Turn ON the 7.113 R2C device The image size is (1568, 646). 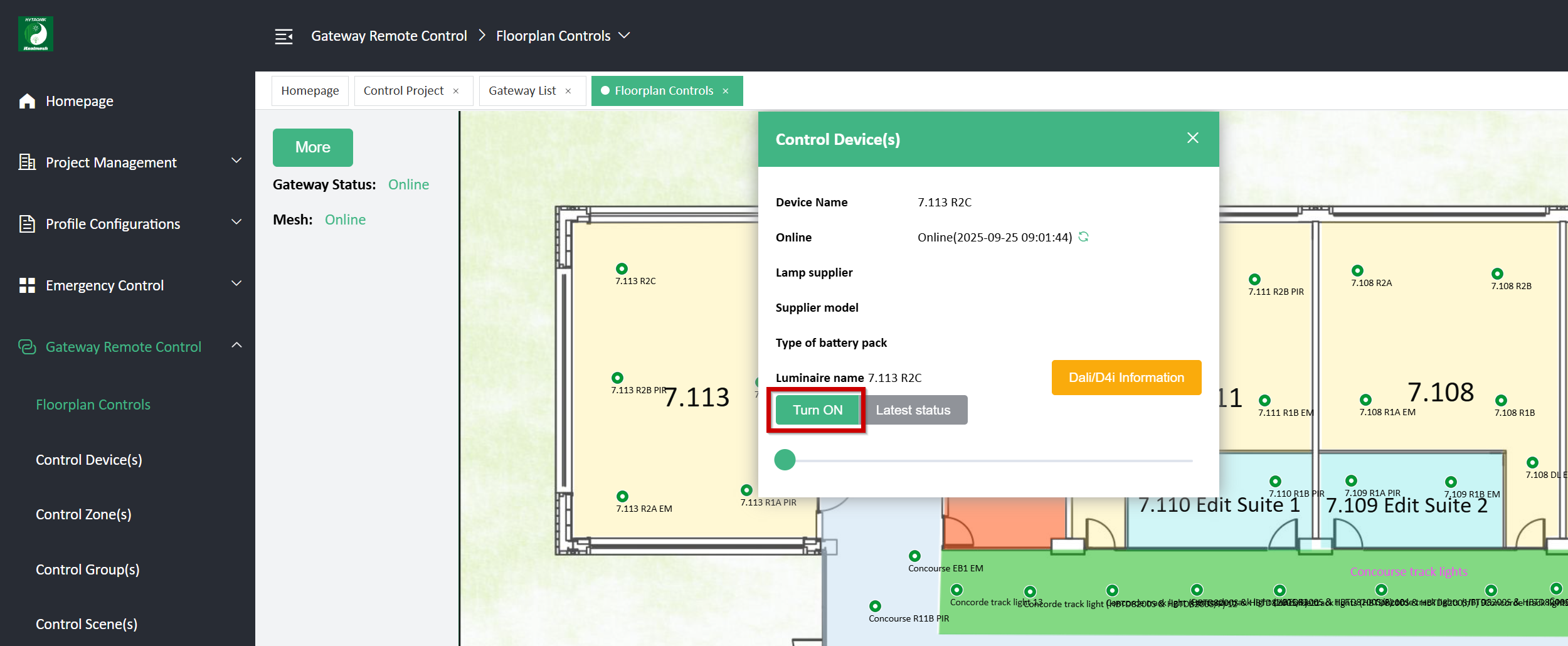pyautogui.click(x=817, y=410)
